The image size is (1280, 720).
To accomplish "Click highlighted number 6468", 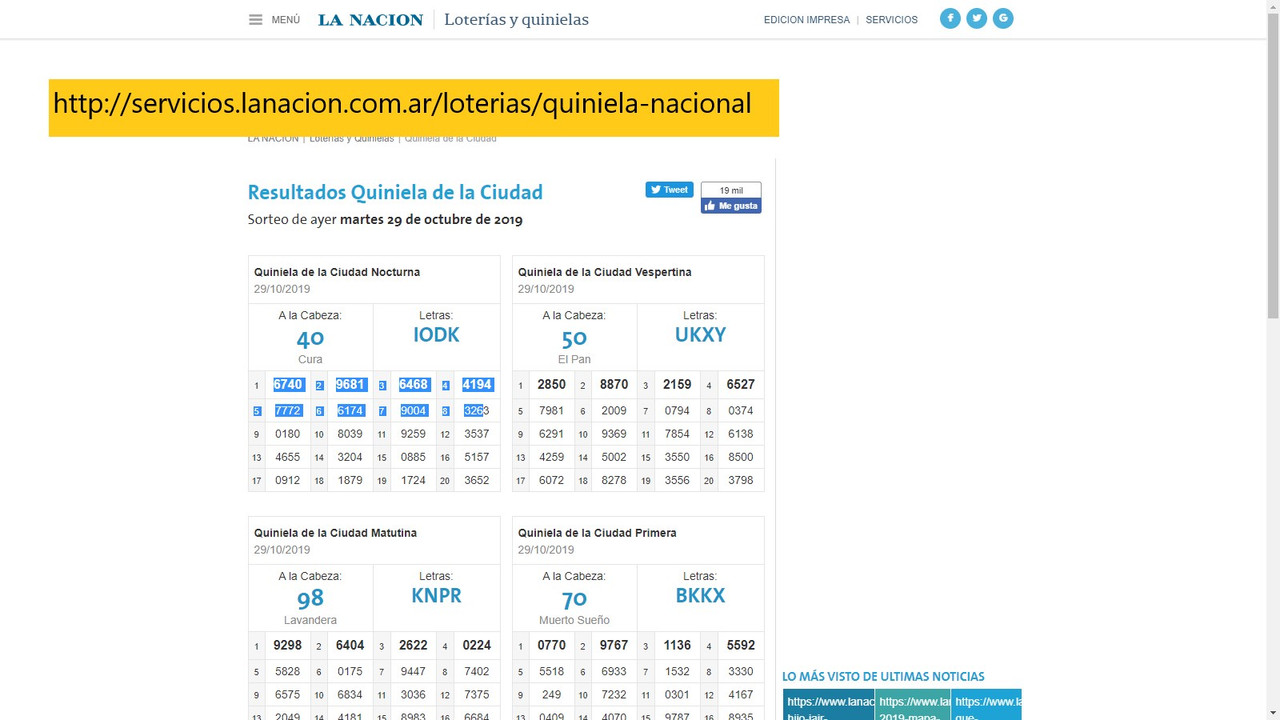I will pos(414,384).
